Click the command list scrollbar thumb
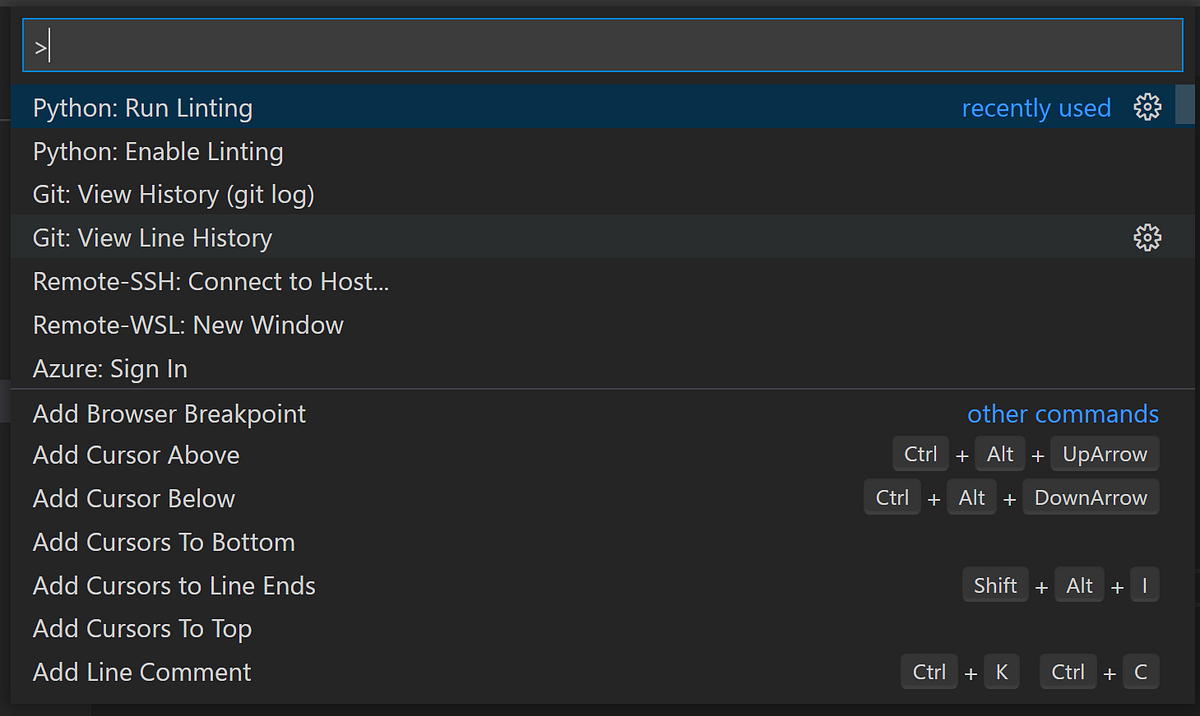 (x=1185, y=104)
